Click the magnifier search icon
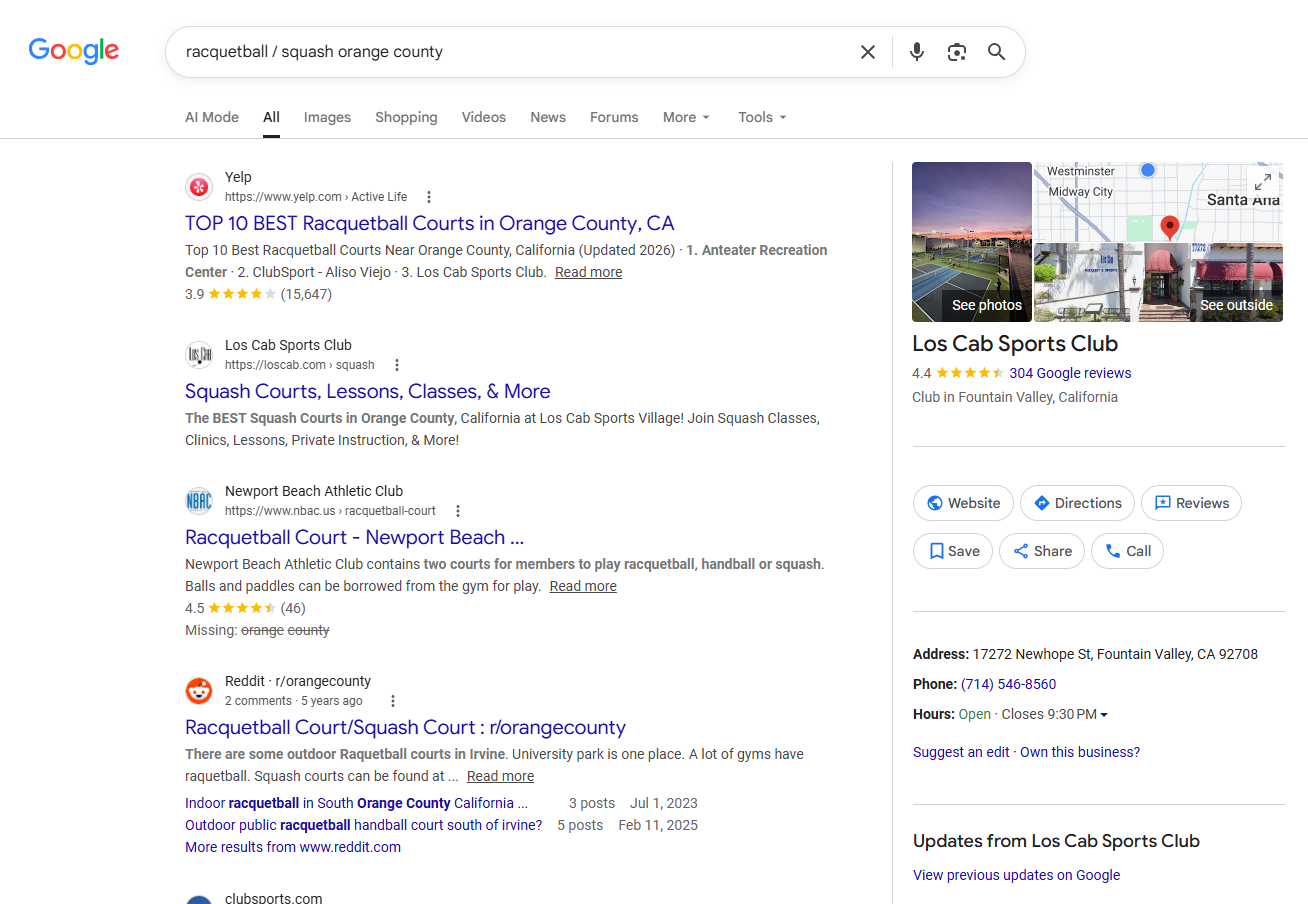 point(997,52)
